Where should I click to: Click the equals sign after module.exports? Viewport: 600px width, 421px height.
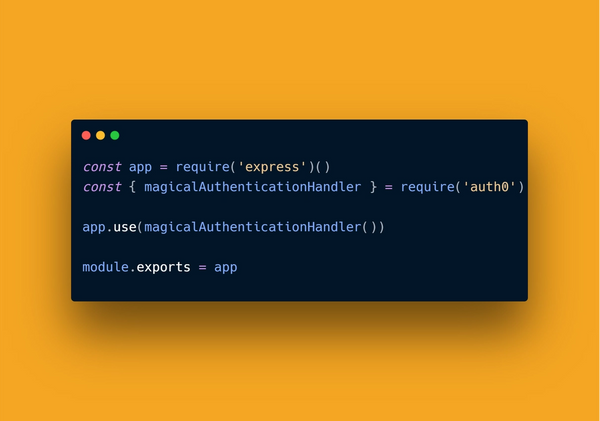point(202,267)
